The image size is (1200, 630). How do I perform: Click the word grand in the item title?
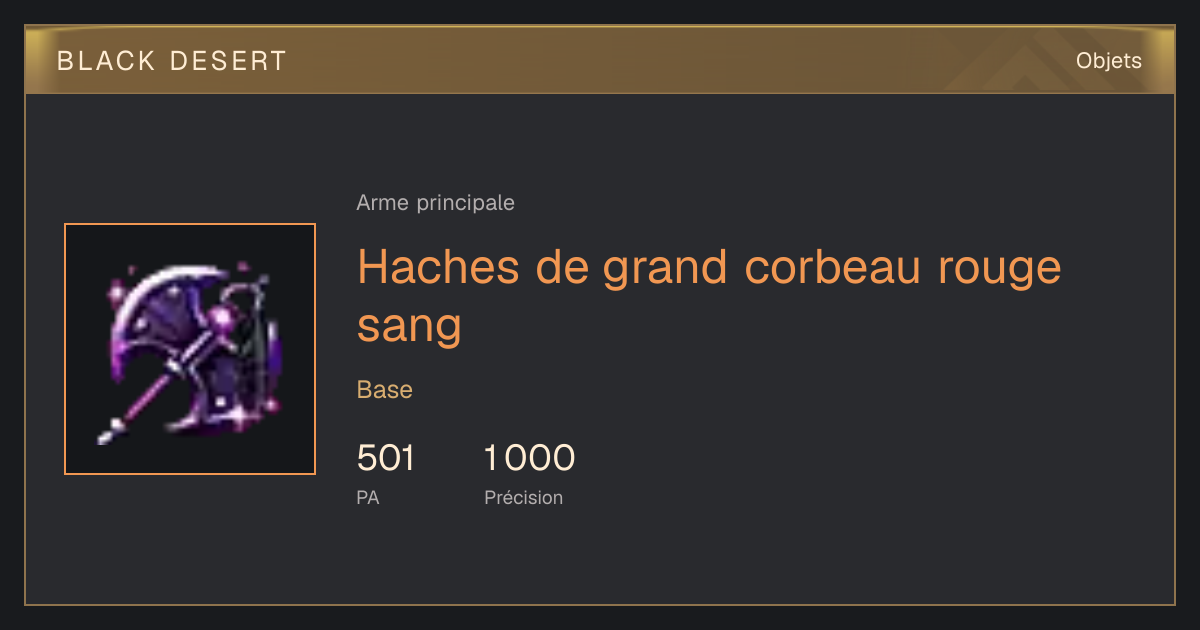point(665,269)
